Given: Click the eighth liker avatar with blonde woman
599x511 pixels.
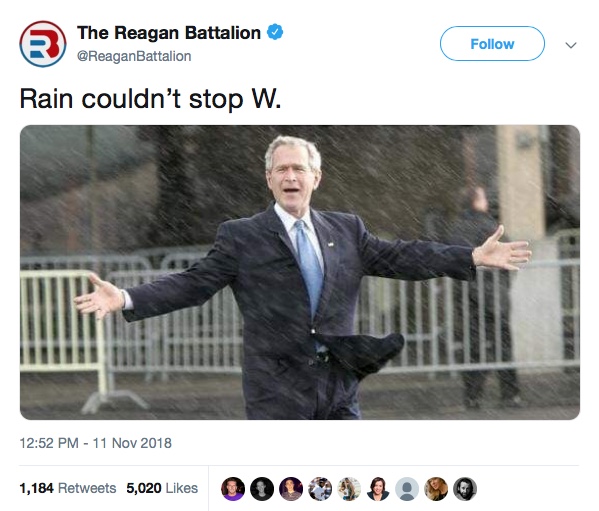Looking at the screenshot, I should [x=436, y=488].
